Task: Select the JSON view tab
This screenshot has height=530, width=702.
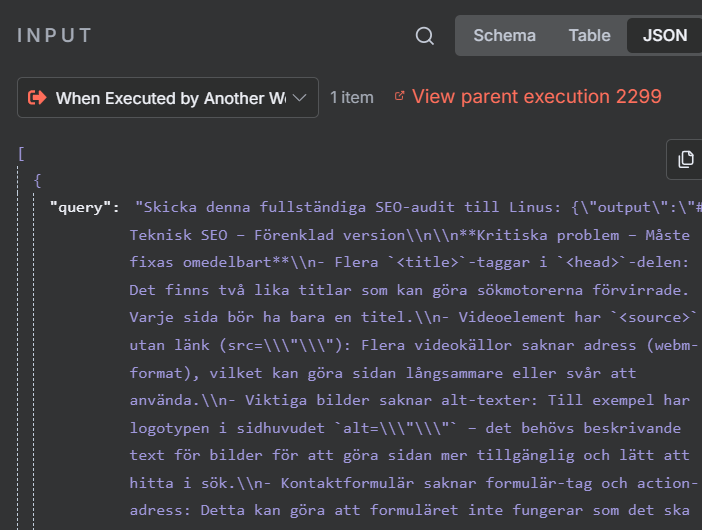Action: pos(665,35)
